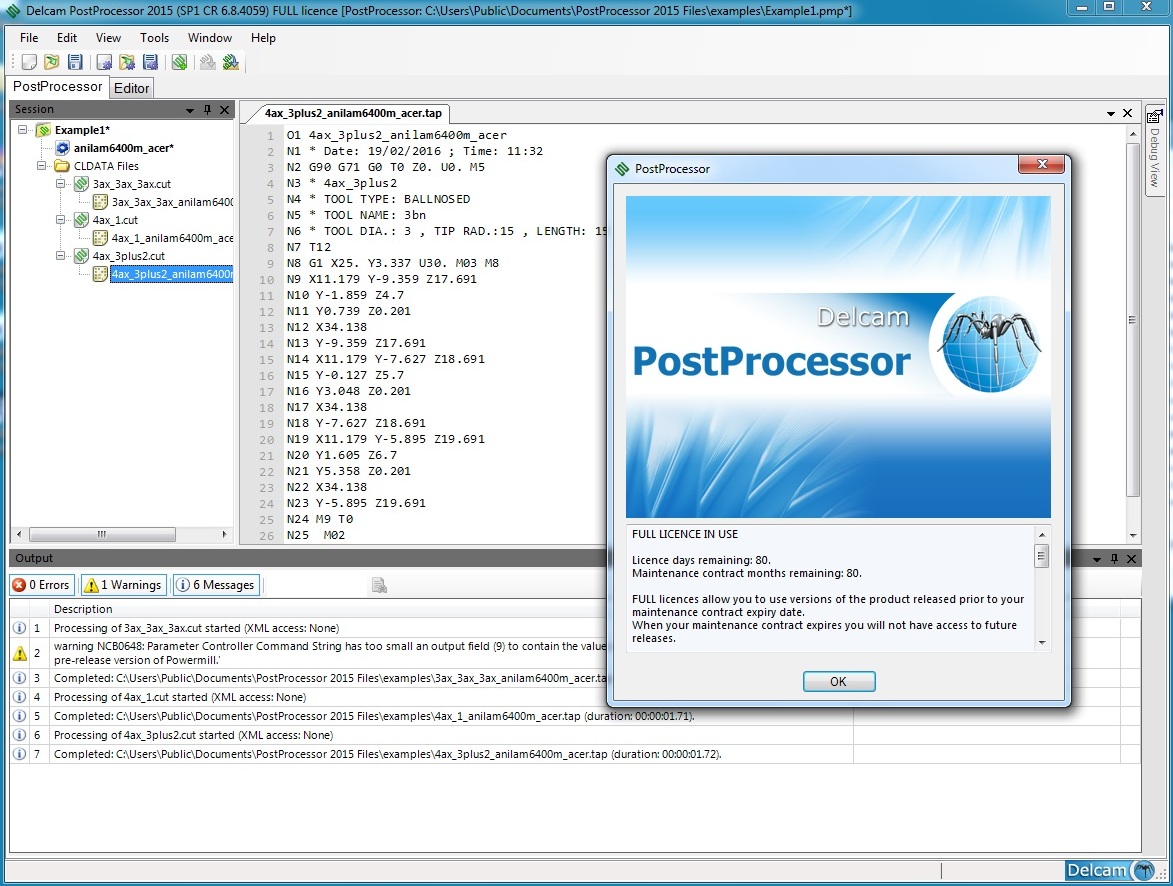
Task: Click the Example1 session icon
Action: pyautogui.click(x=44, y=130)
